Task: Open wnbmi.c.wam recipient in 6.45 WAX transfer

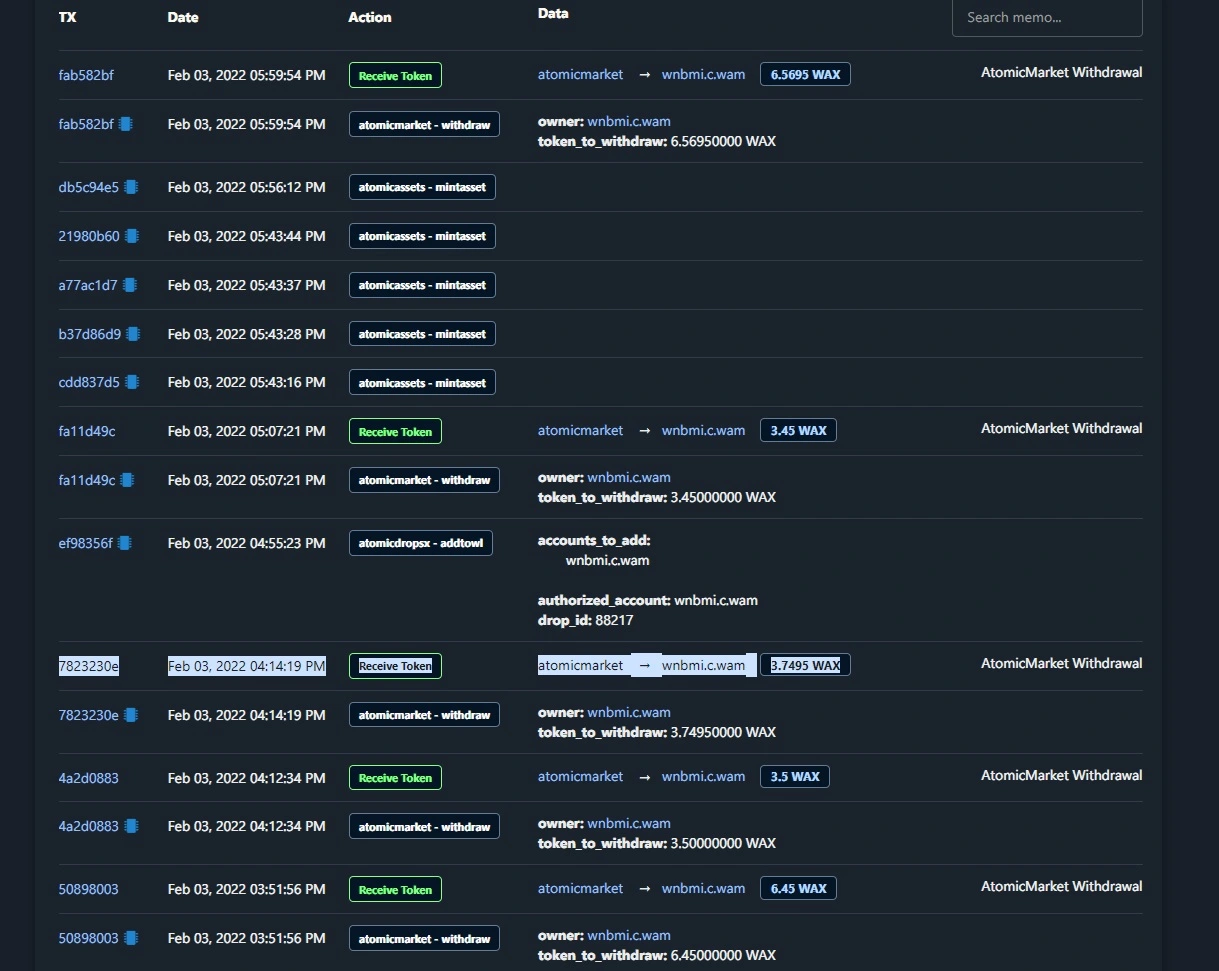Action: point(703,888)
